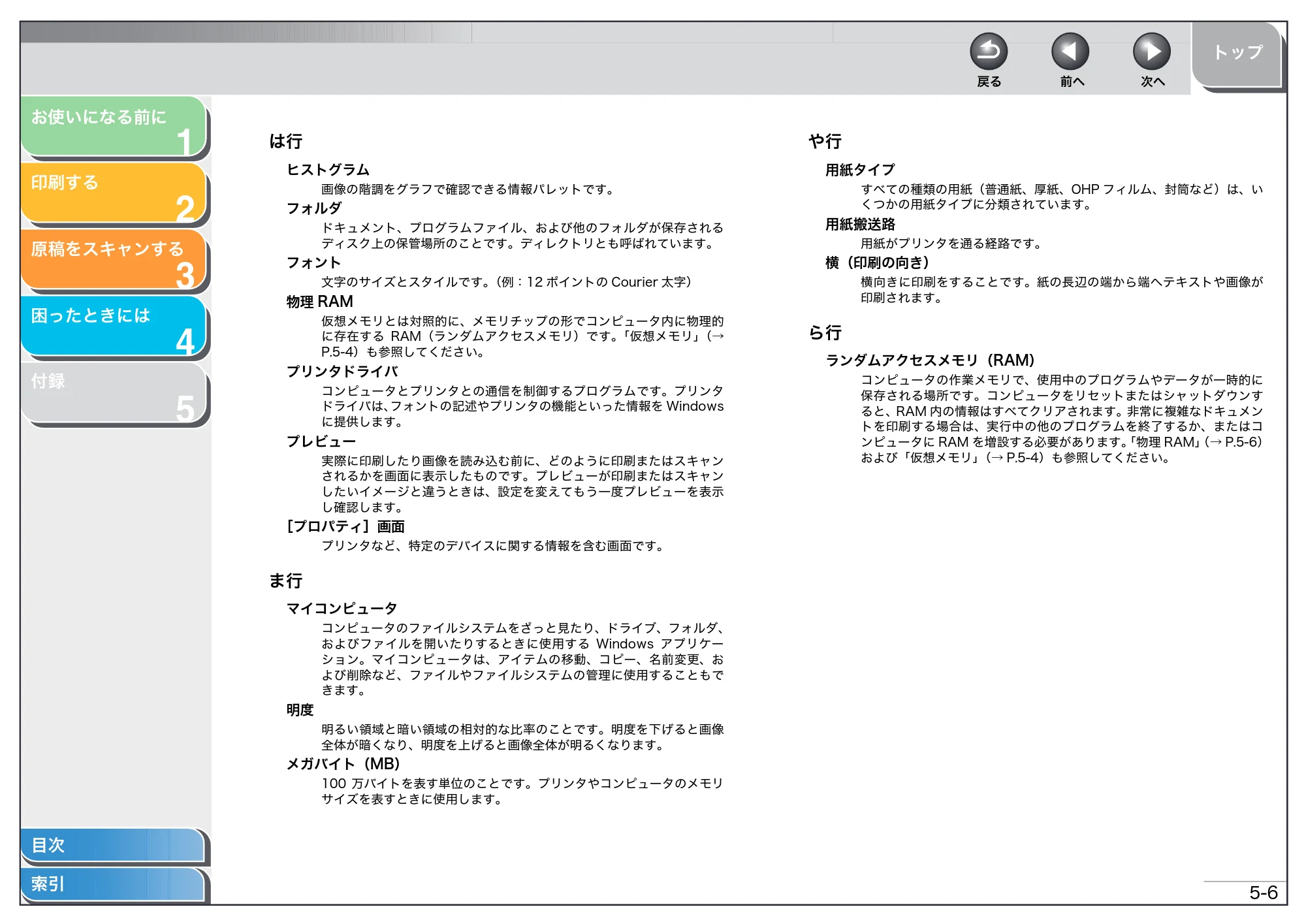Image resolution: width=1306 pixels, height=924 pixels.
Task: Select the 用紙搬送路 glossary term
Action: tap(860, 224)
